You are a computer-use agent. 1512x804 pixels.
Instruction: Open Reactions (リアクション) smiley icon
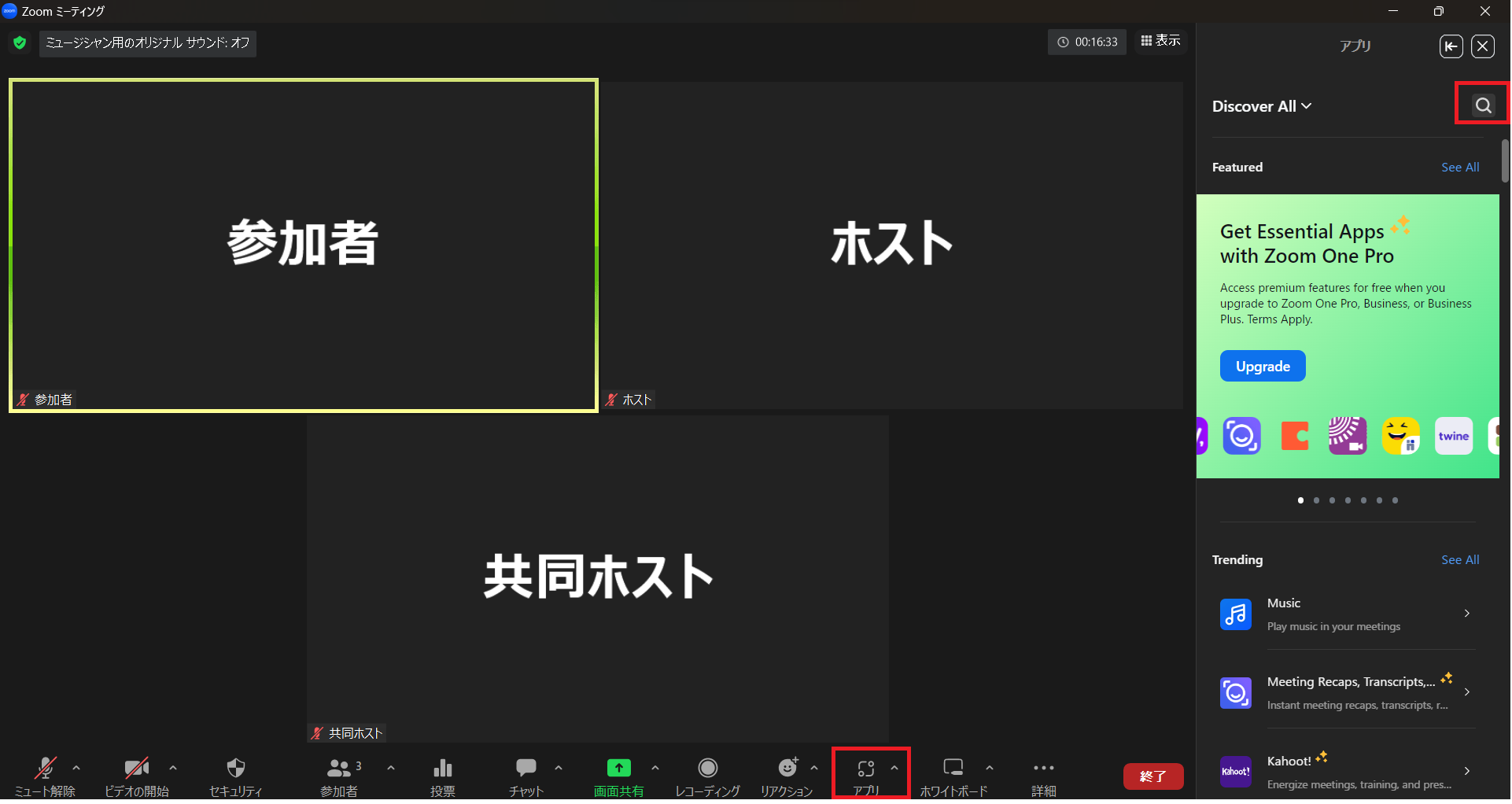(x=787, y=769)
